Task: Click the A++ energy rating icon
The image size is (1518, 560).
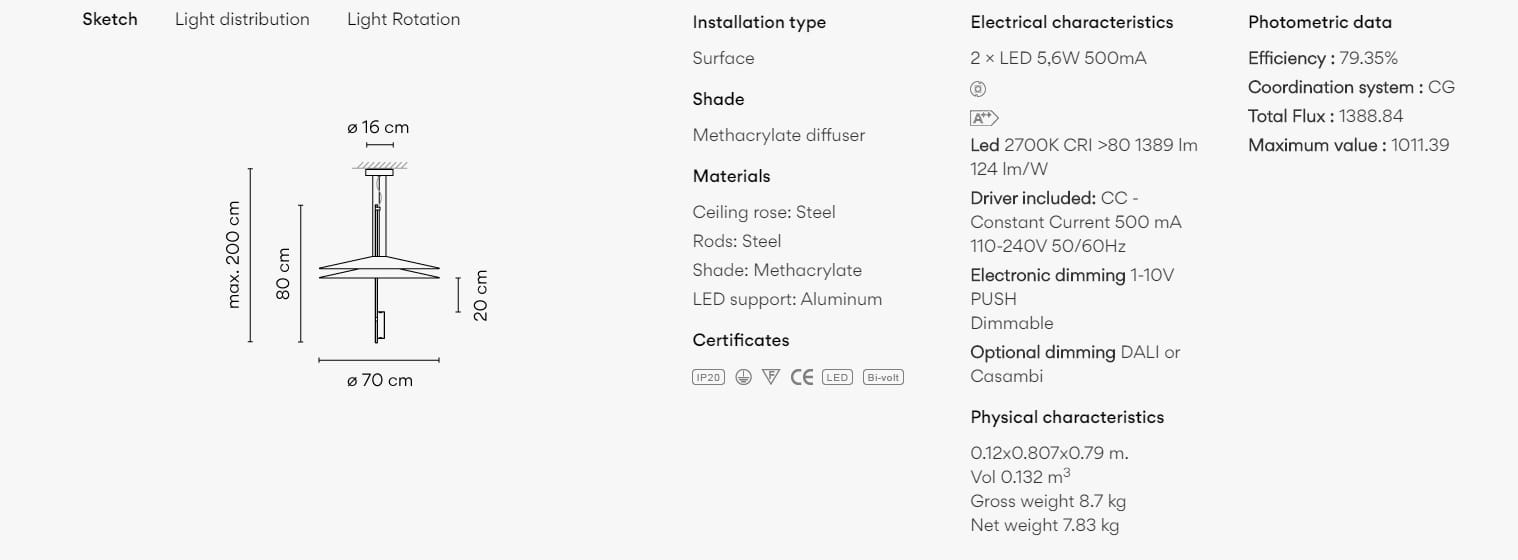Action: coord(984,118)
